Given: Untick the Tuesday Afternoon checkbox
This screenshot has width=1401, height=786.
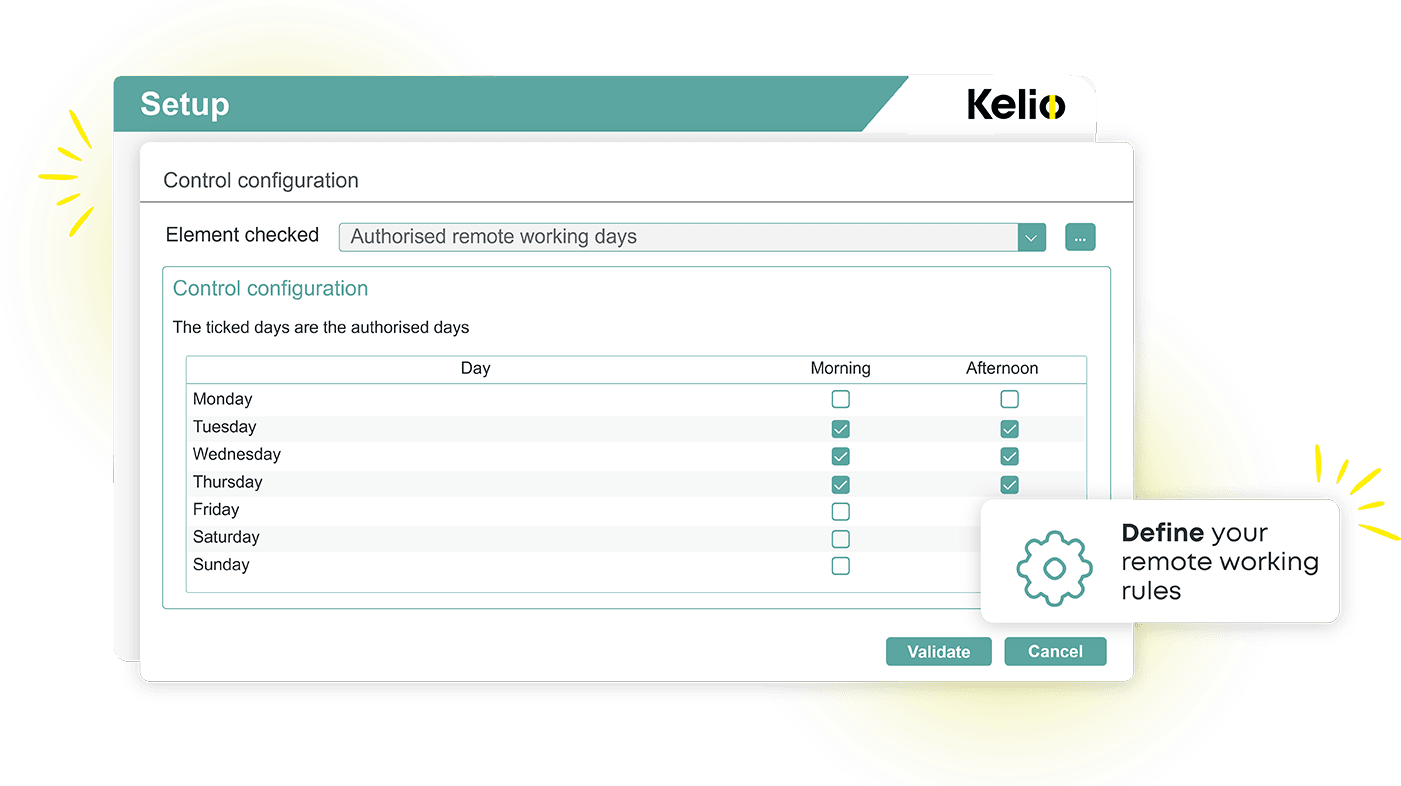Looking at the screenshot, I should [x=1010, y=429].
